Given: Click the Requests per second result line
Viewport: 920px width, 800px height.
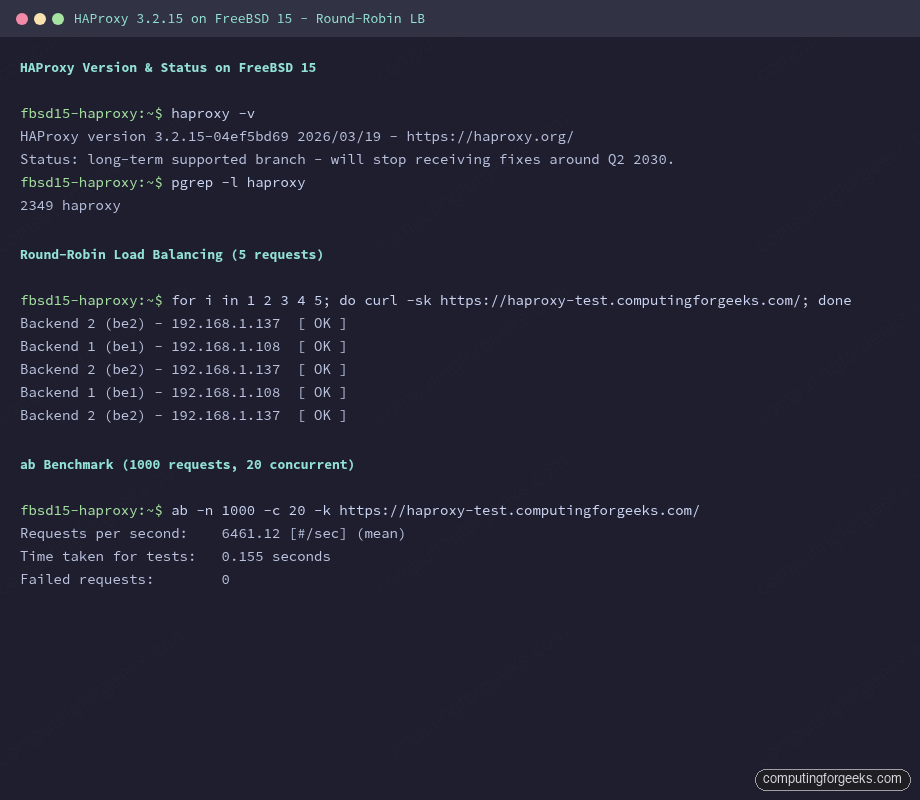Looking at the screenshot, I should (212, 533).
